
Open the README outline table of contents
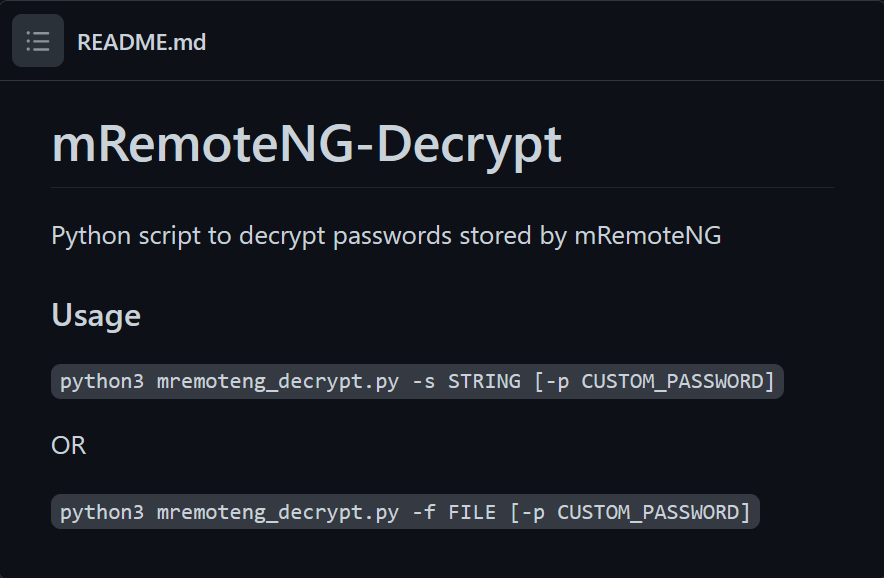point(38,41)
